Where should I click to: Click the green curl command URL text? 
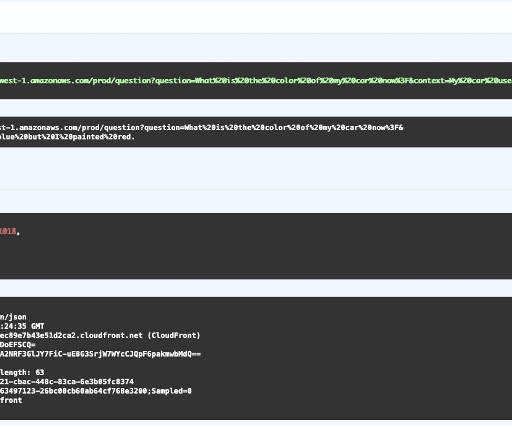[x=256, y=81]
